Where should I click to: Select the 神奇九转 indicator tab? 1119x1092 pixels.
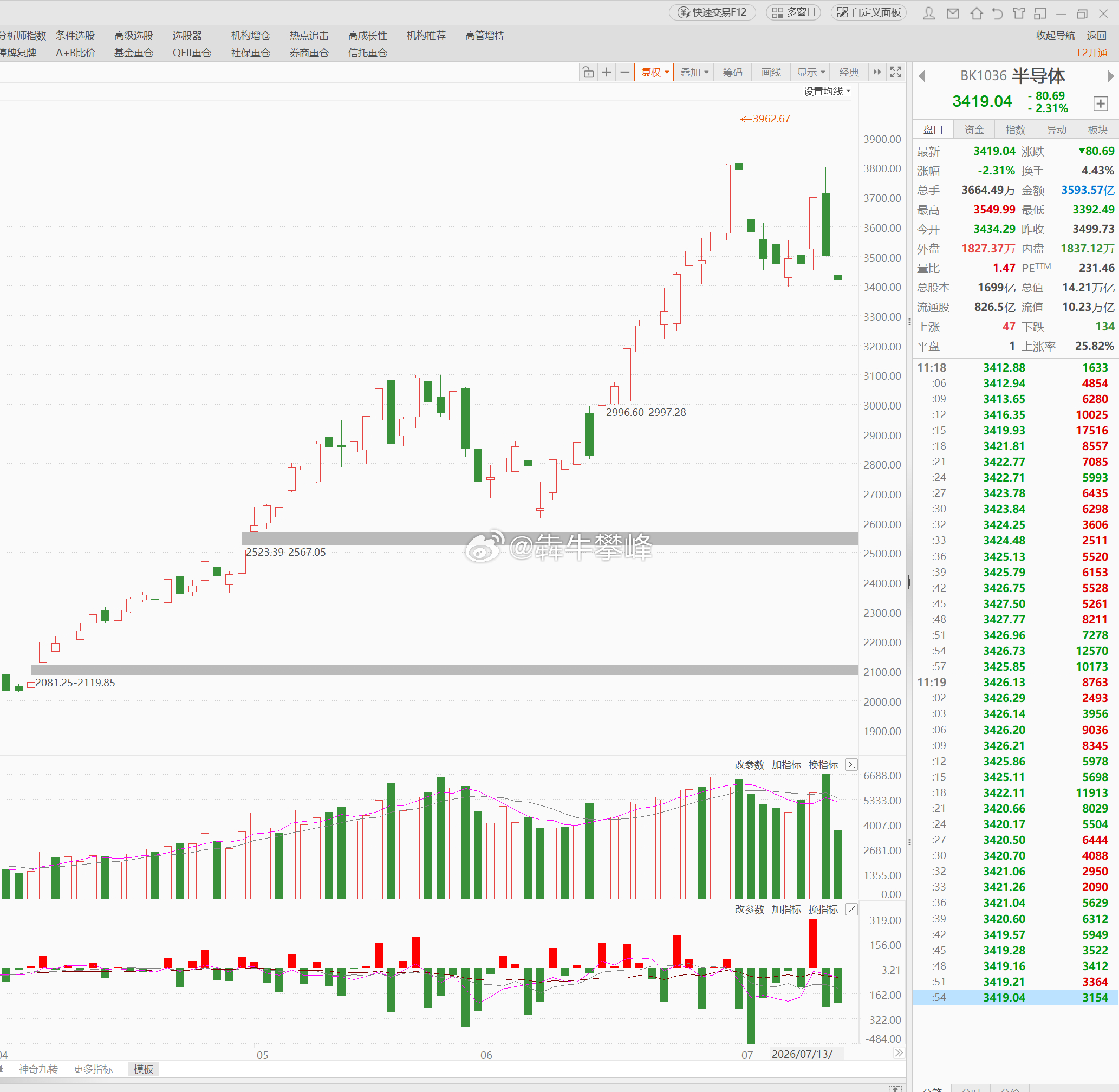tap(38, 1069)
